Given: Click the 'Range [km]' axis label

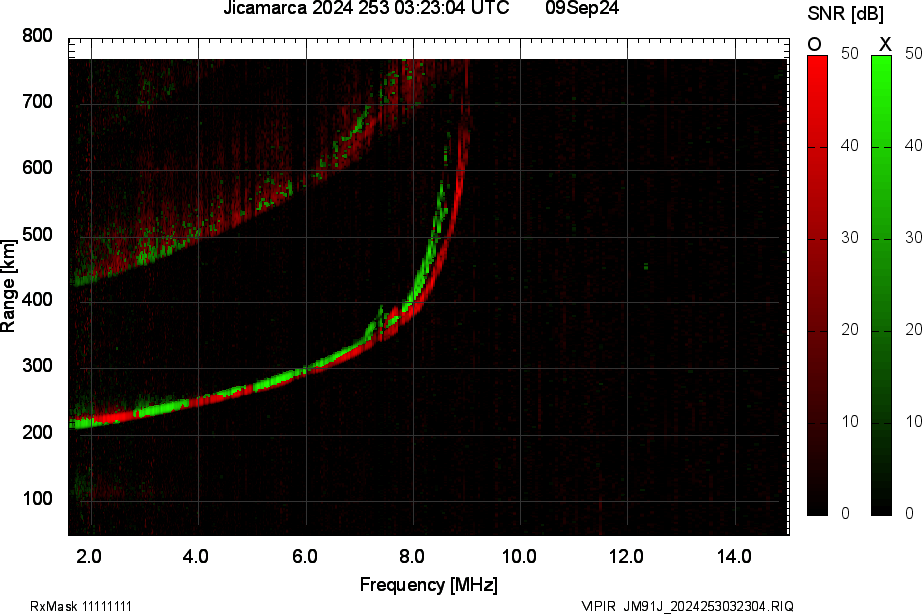Looking at the screenshot, I should coord(8,286).
